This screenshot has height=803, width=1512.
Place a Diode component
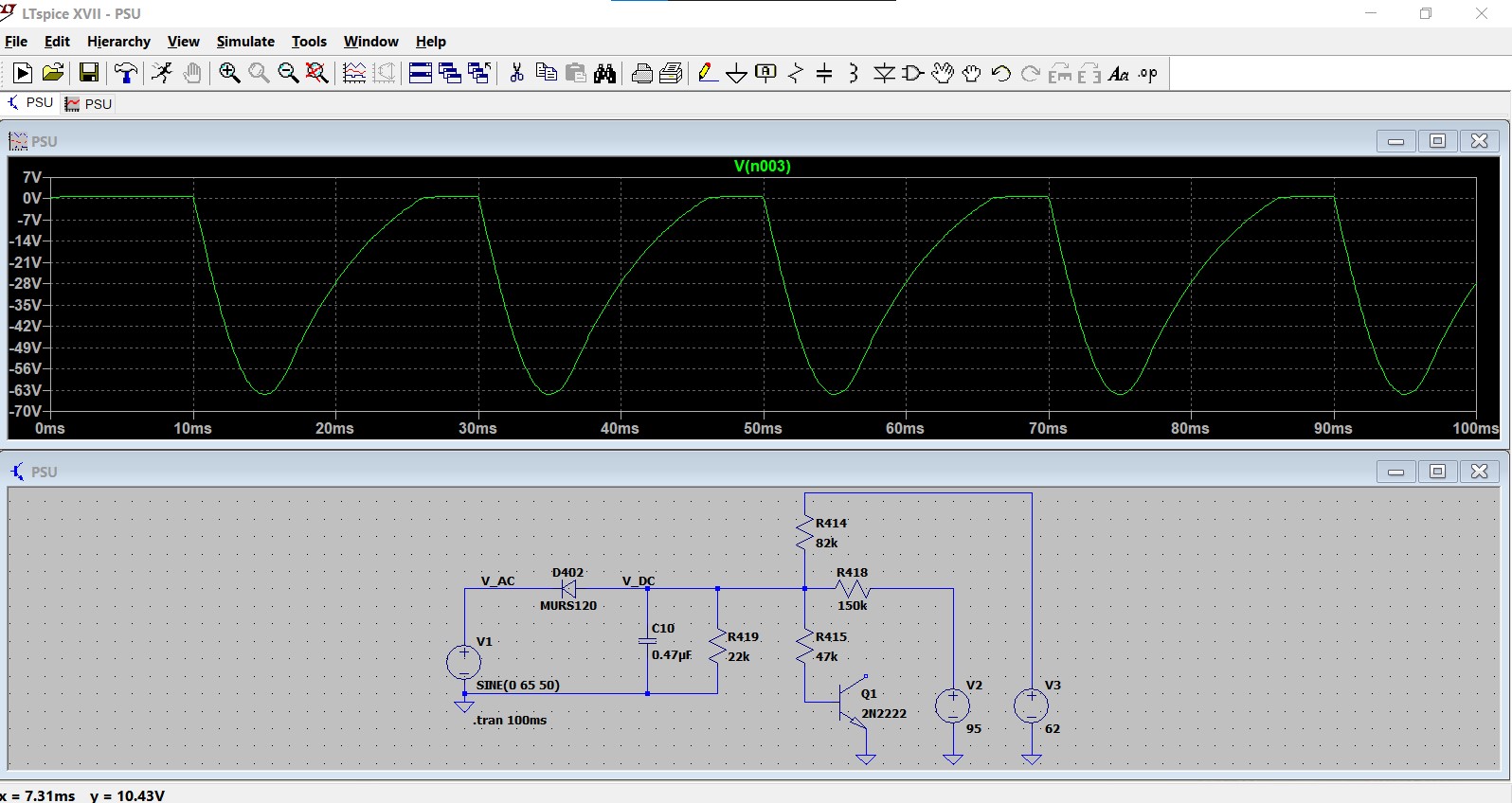[x=884, y=73]
